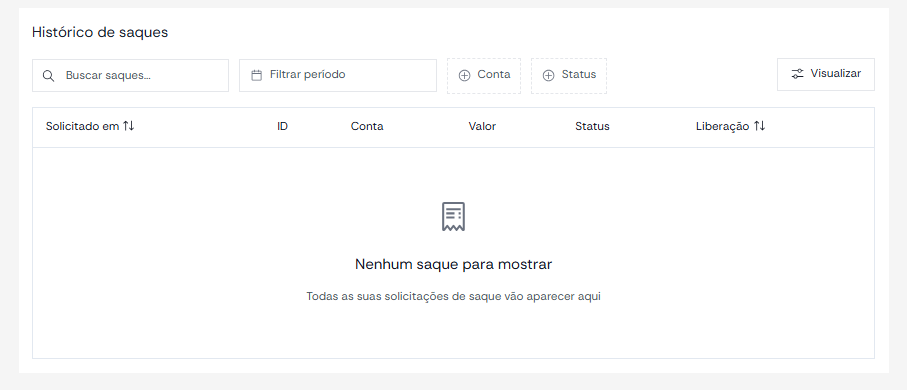Open the Visualizar column options
Screen dimensions: 907x390
point(825,74)
